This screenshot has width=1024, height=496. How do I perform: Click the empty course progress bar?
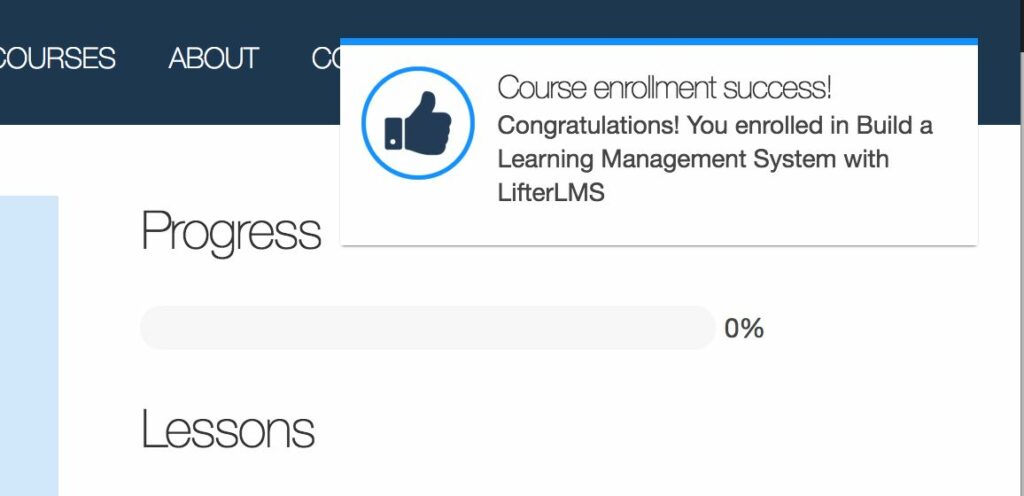428,328
